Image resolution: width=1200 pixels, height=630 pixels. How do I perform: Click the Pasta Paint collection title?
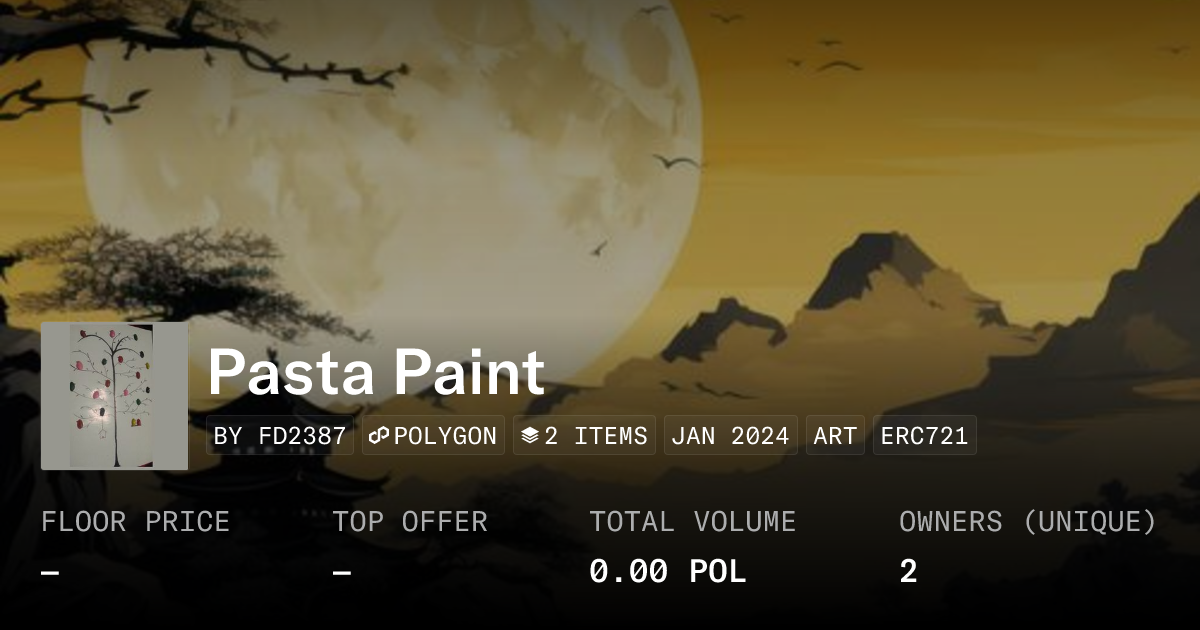coord(376,372)
